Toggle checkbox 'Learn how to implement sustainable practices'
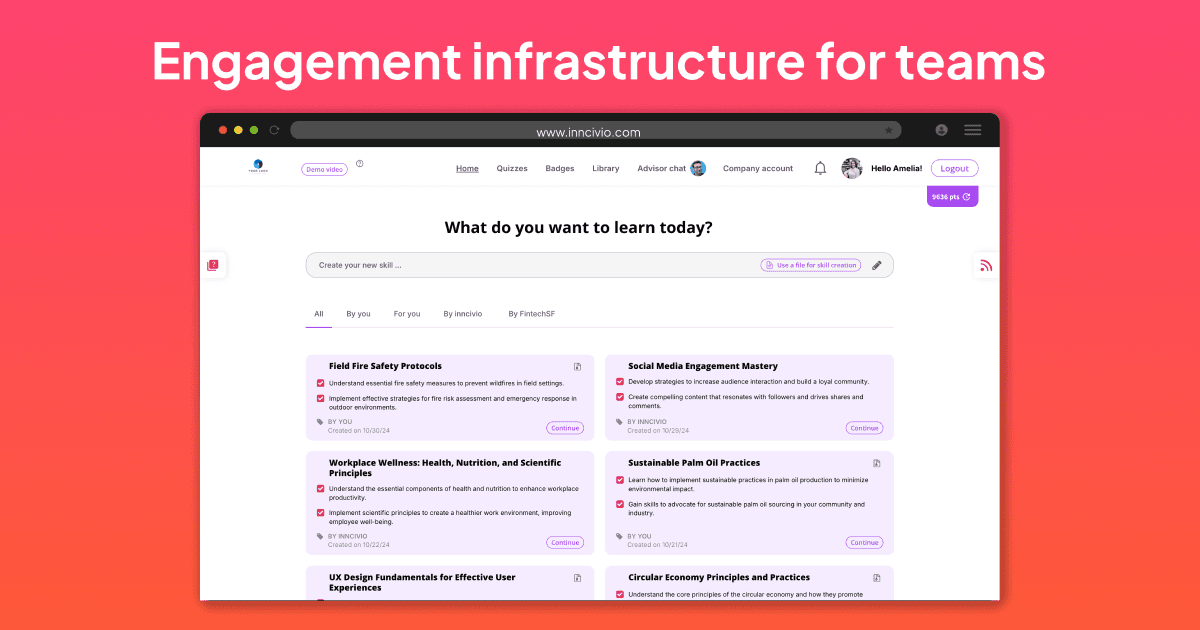1200x630 pixels. 620,480
